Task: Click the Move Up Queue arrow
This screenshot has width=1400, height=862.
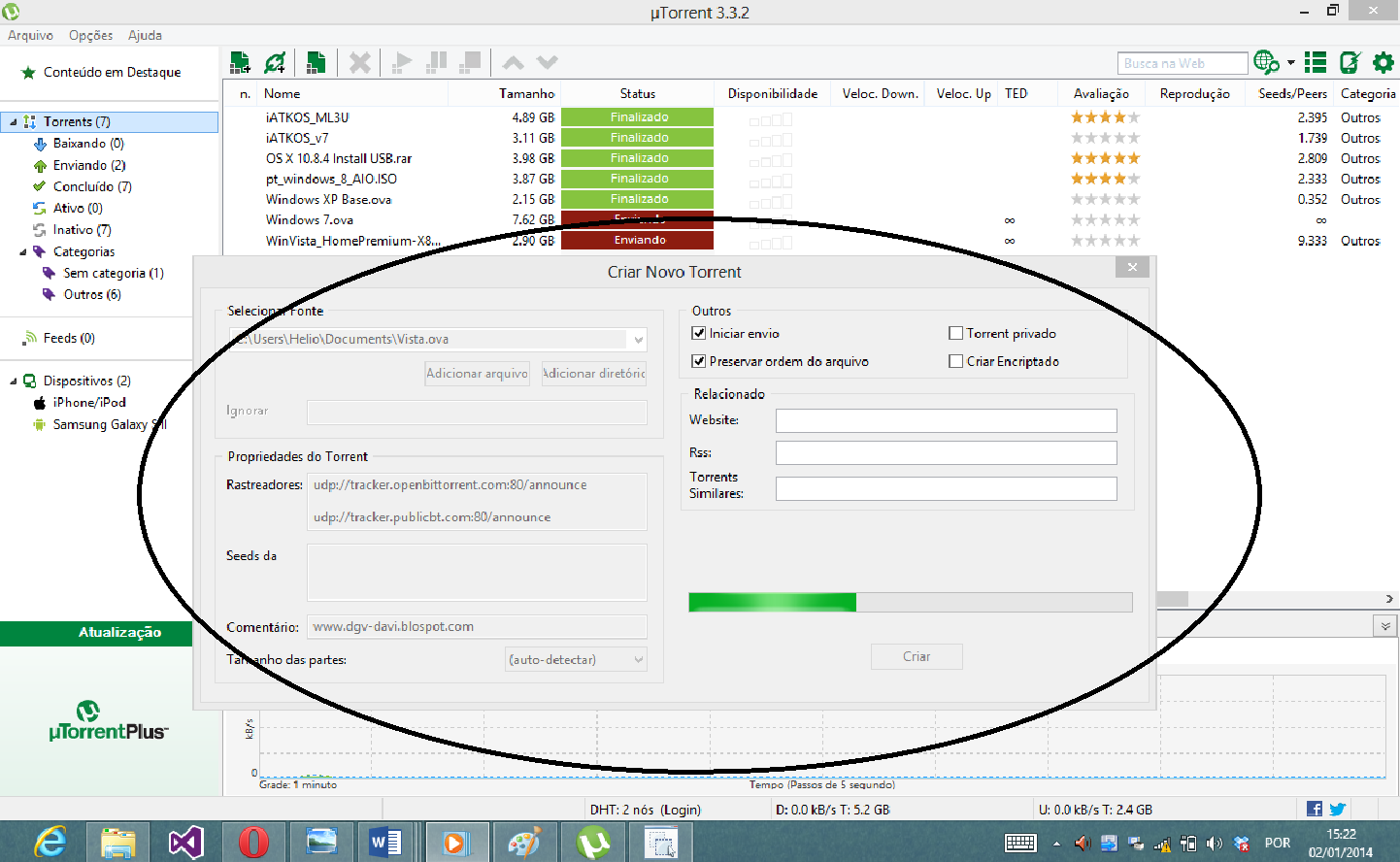Action: click(514, 63)
